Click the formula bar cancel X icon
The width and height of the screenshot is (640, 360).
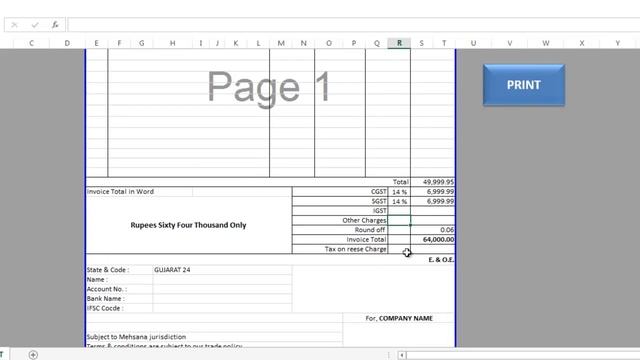click(14, 25)
